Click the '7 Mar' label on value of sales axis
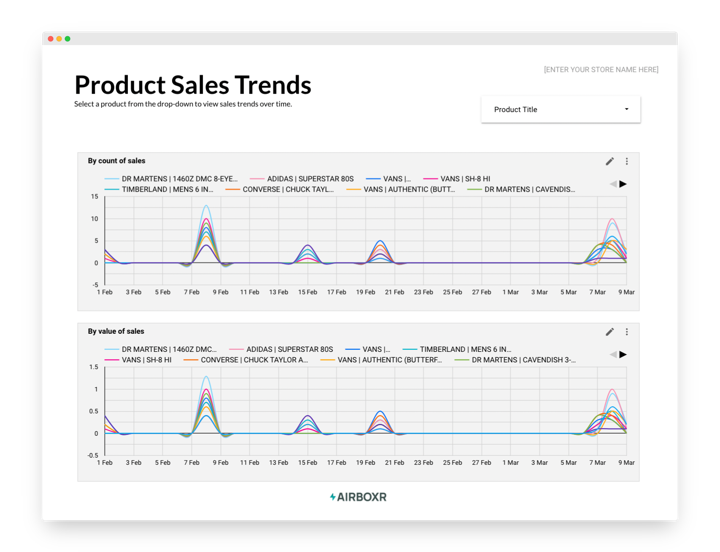 coord(597,462)
